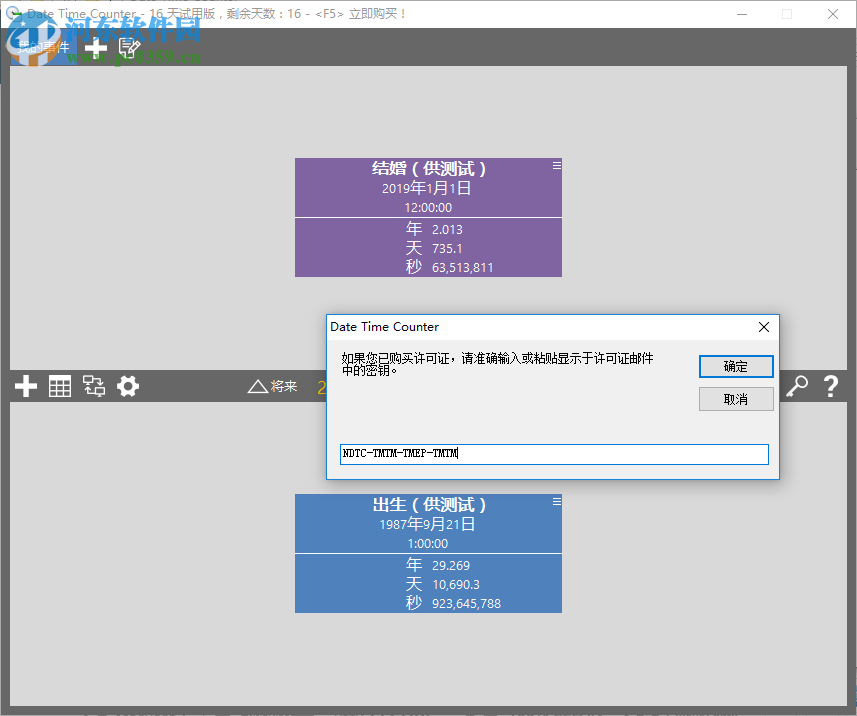
Task: Click the 取消 button in dialog
Action: (736, 399)
